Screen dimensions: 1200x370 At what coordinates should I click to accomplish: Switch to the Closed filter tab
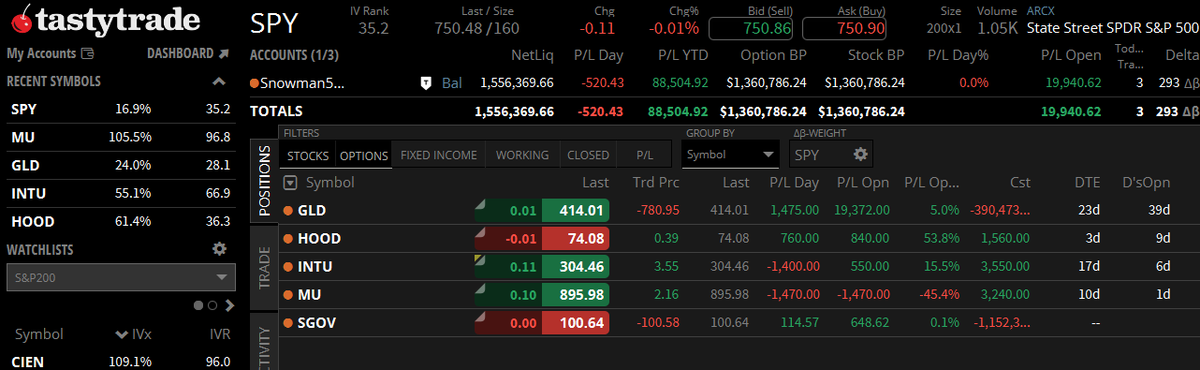click(588, 155)
